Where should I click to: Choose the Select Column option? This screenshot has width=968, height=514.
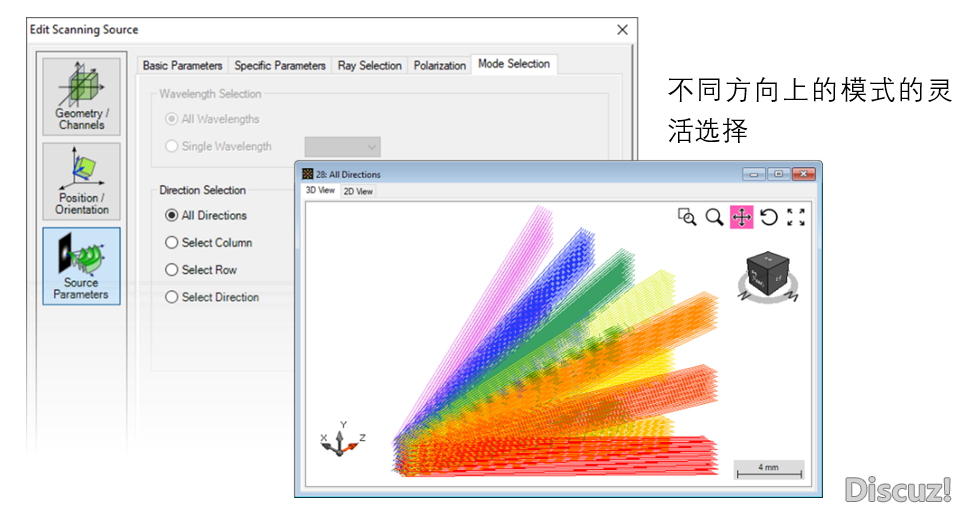click(x=172, y=243)
